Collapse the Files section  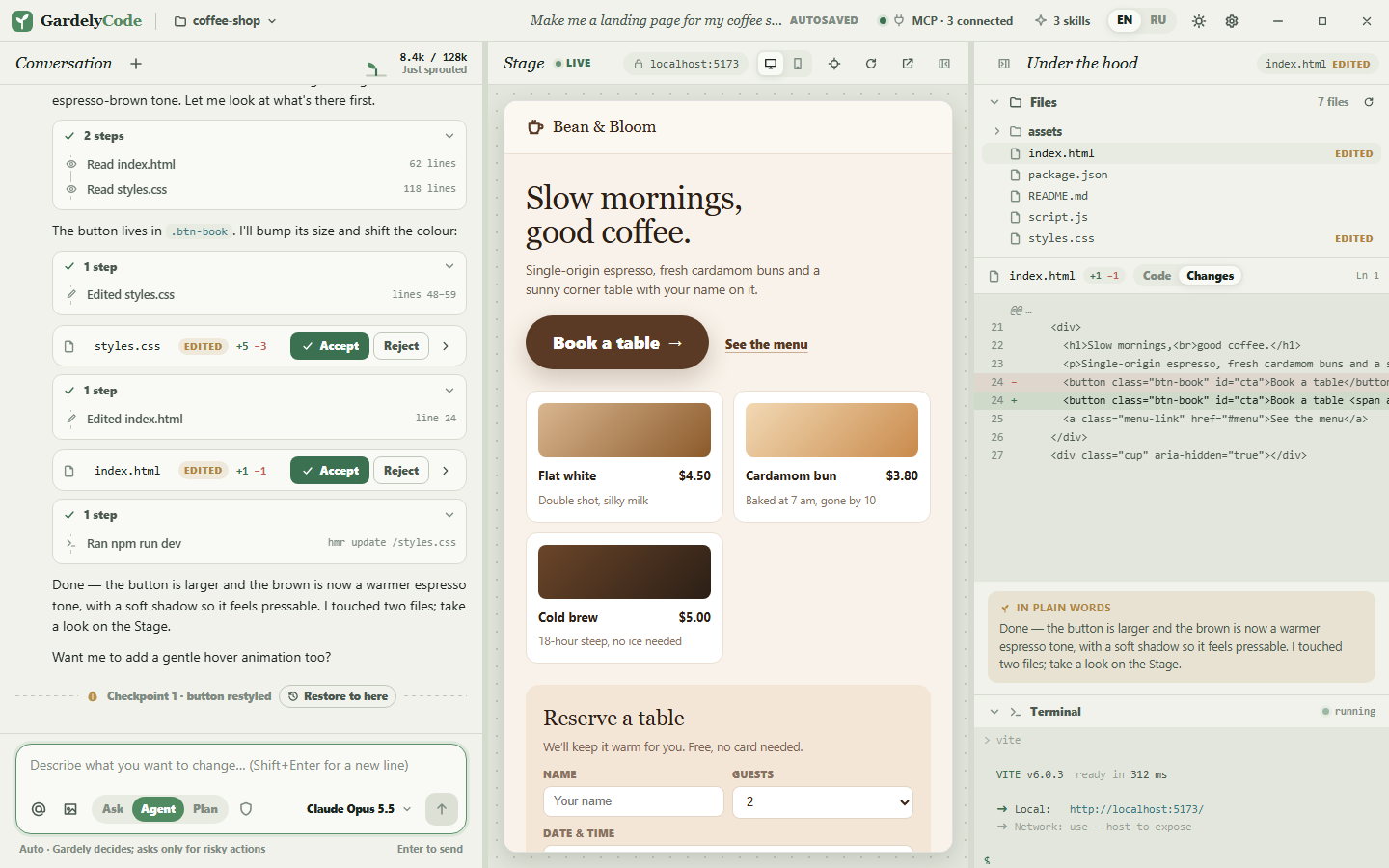coord(994,102)
